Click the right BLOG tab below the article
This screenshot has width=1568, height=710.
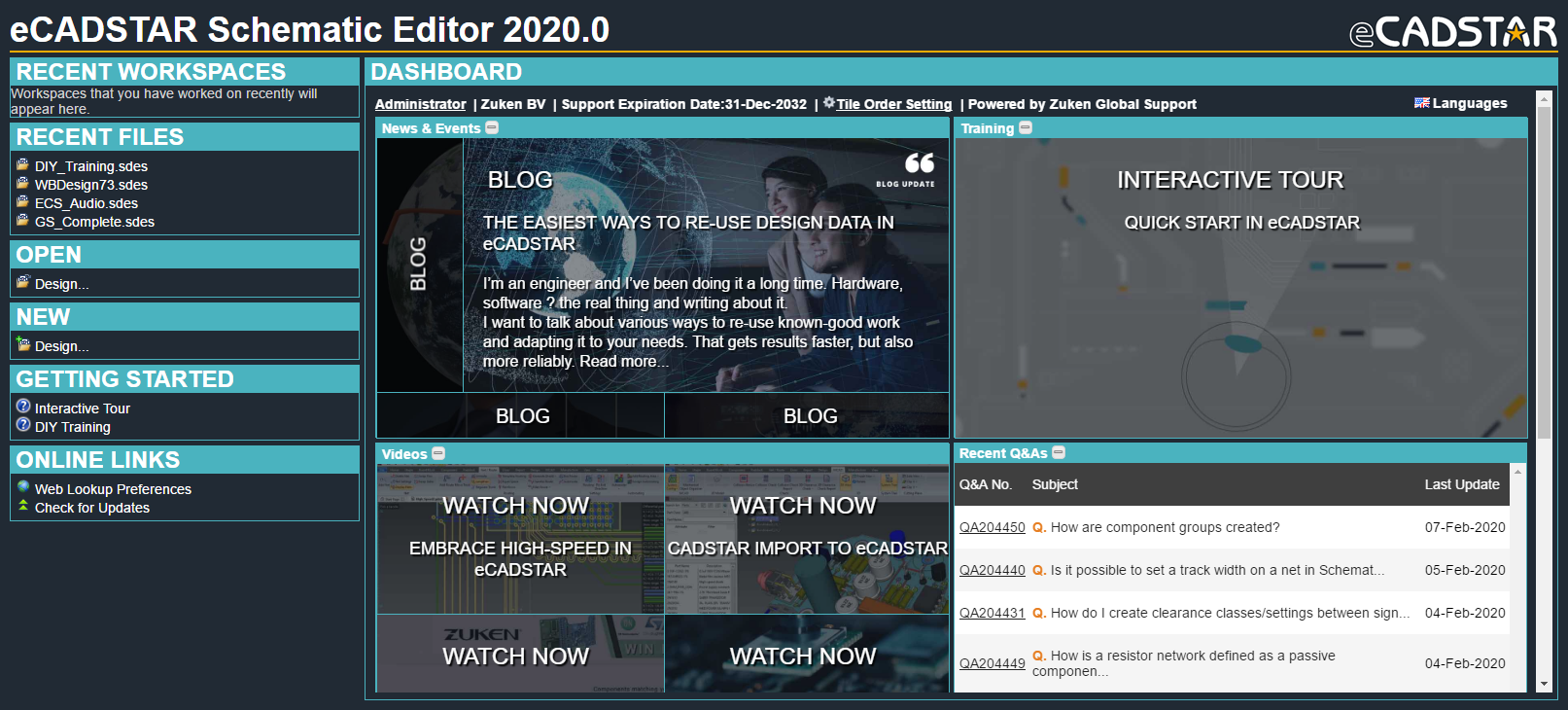coord(808,415)
